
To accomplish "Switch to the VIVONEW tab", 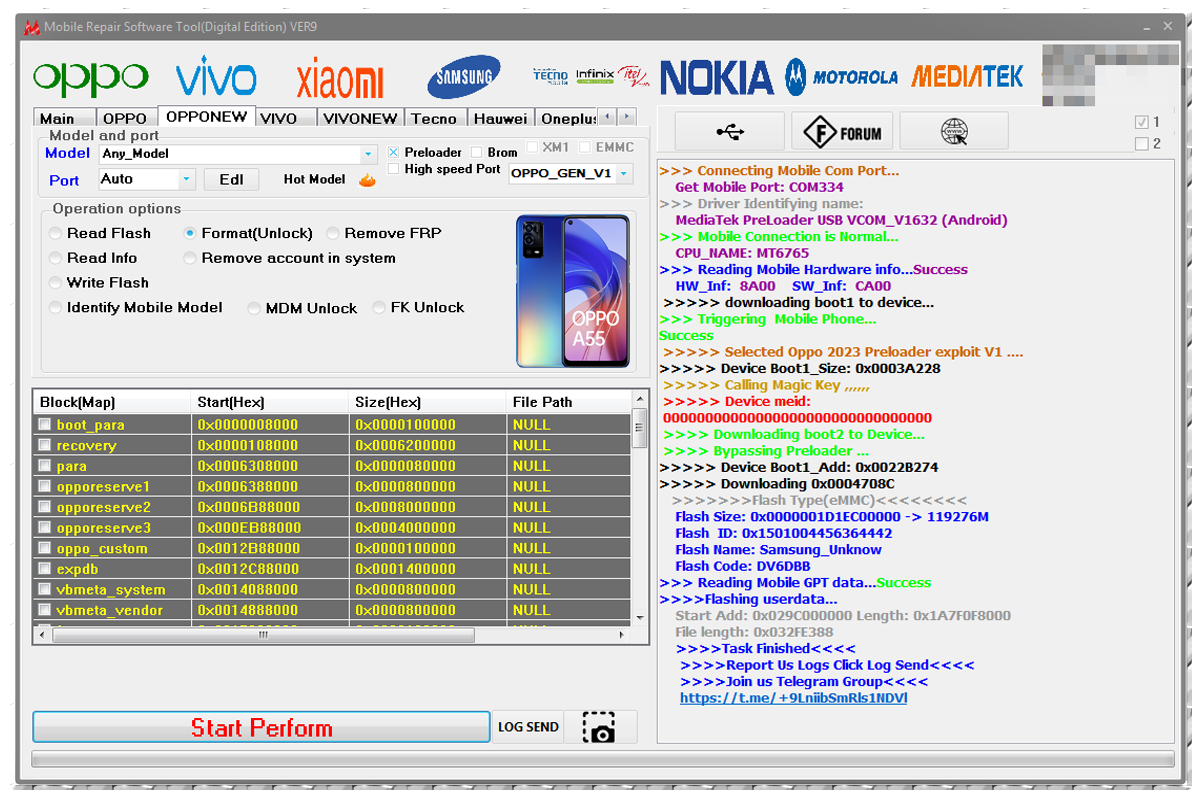I will point(361,118).
